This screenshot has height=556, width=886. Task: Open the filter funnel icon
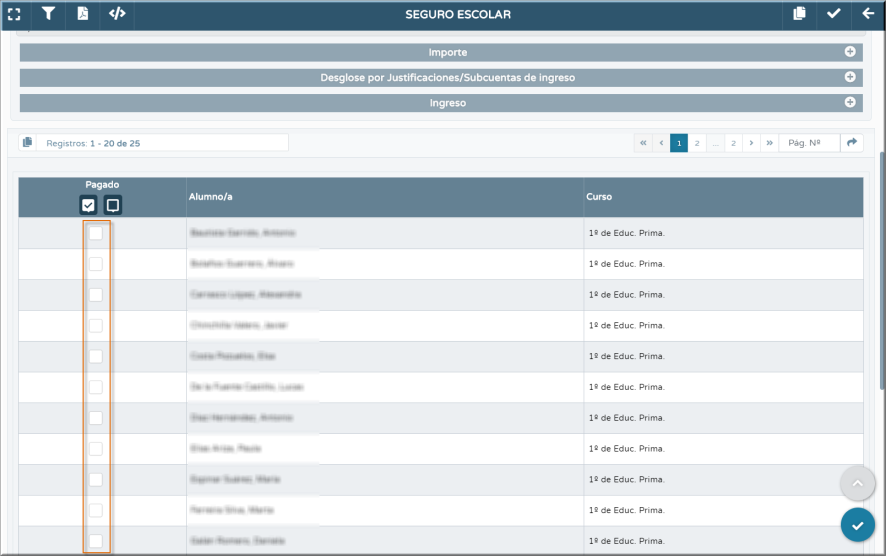tap(49, 14)
